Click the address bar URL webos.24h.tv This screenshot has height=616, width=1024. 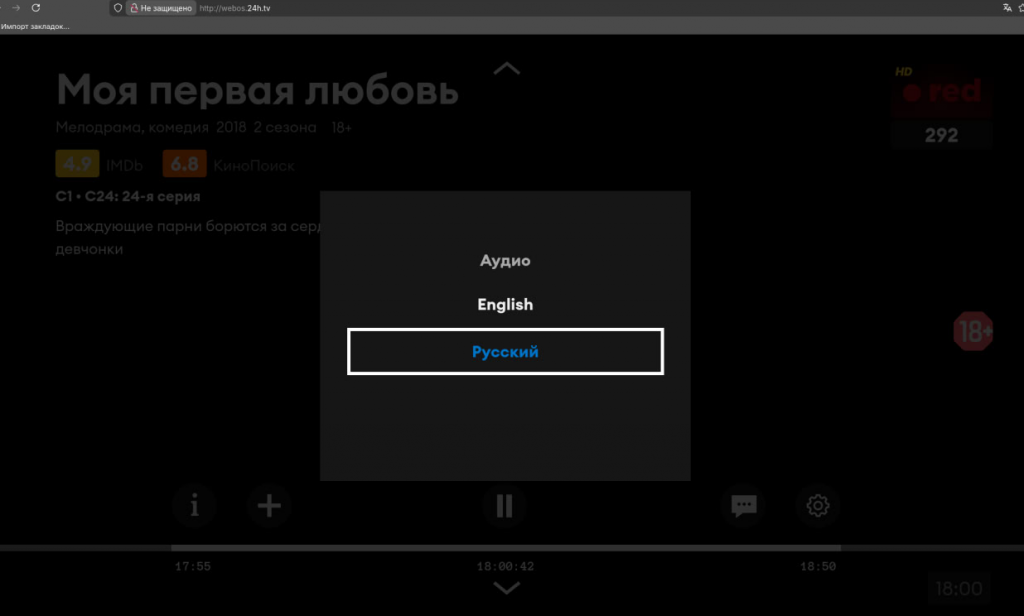pyautogui.click(x=235, y=8)
